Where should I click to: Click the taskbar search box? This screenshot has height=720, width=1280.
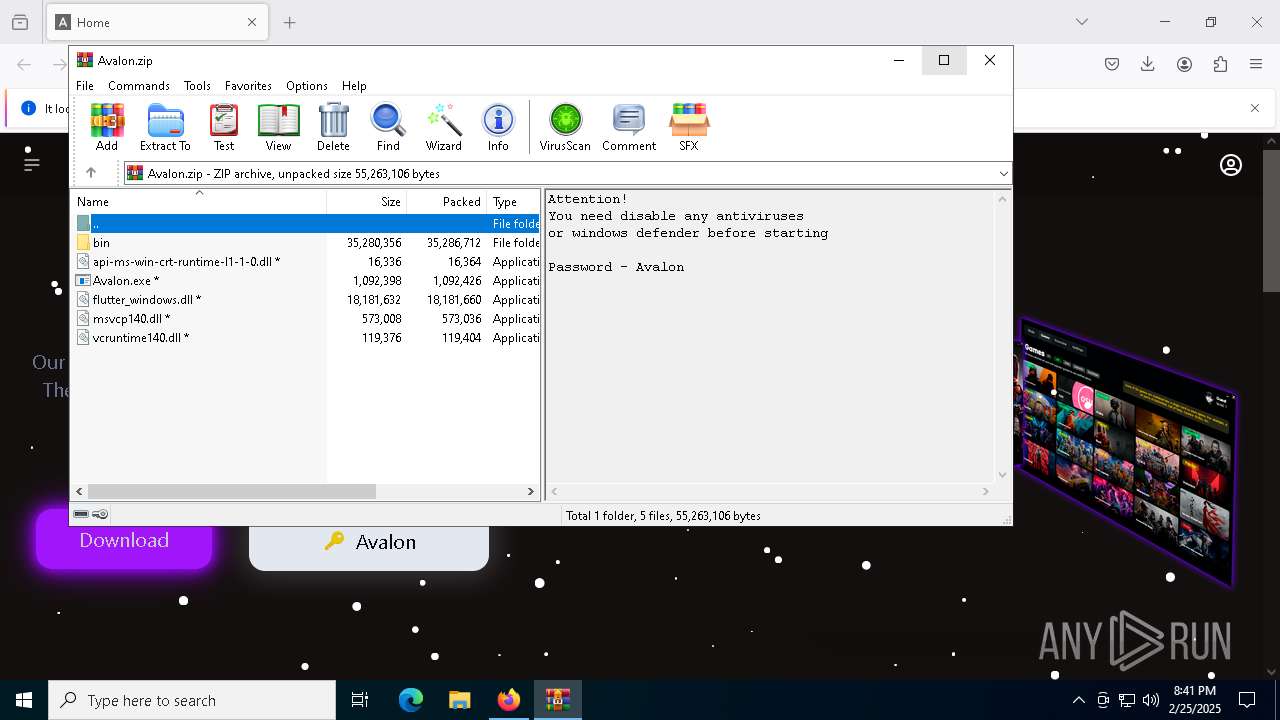(x=192, y=700)
